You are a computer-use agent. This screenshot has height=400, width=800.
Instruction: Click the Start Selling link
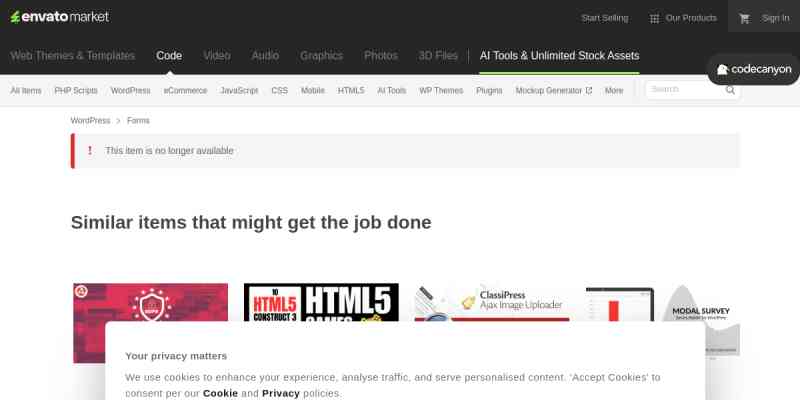(604, 18)
